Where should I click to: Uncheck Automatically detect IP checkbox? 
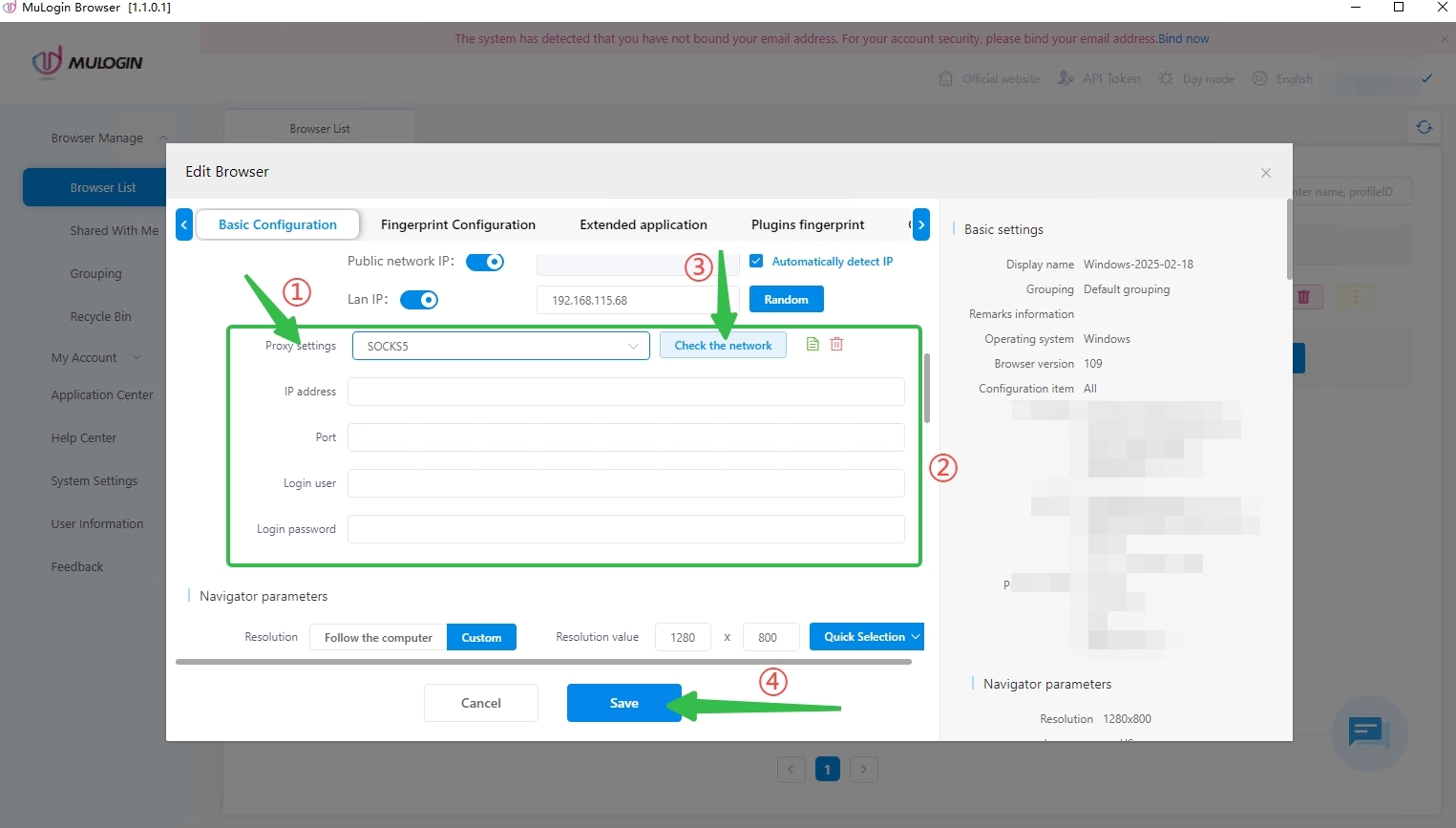point(756,261)
